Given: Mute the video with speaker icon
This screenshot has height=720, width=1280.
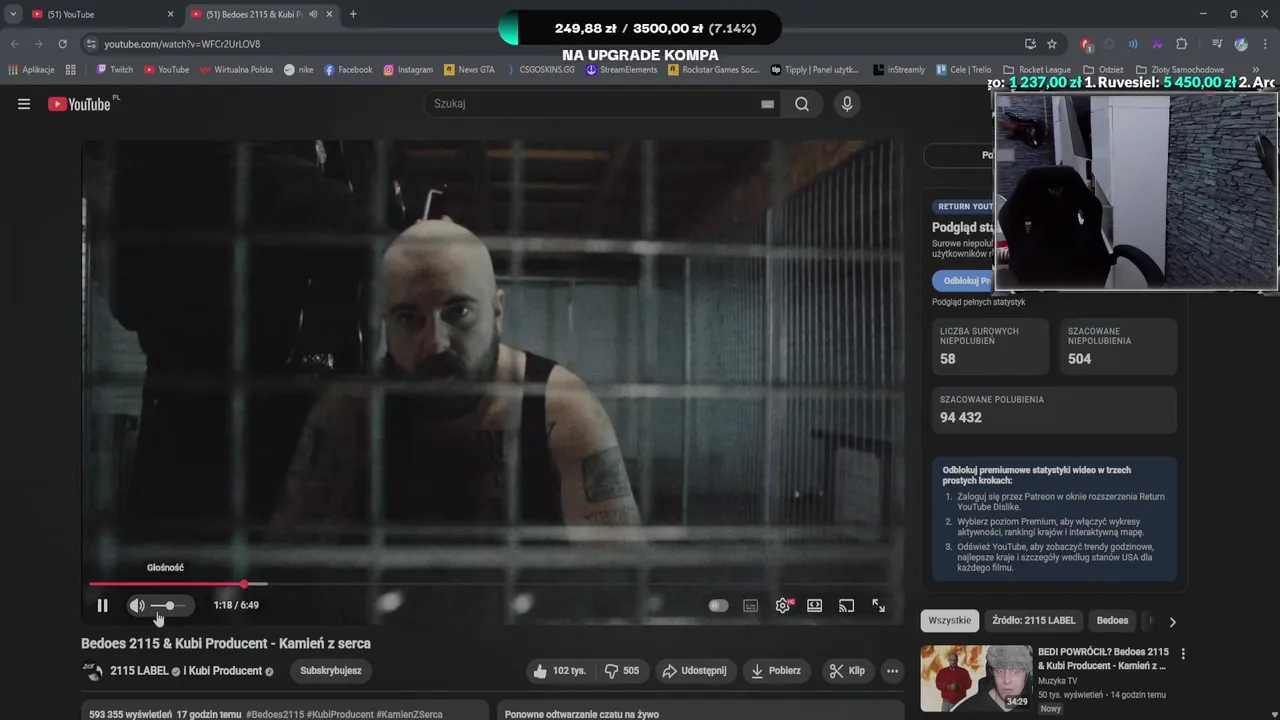Looking at the screenshot, I should point(137,605).
